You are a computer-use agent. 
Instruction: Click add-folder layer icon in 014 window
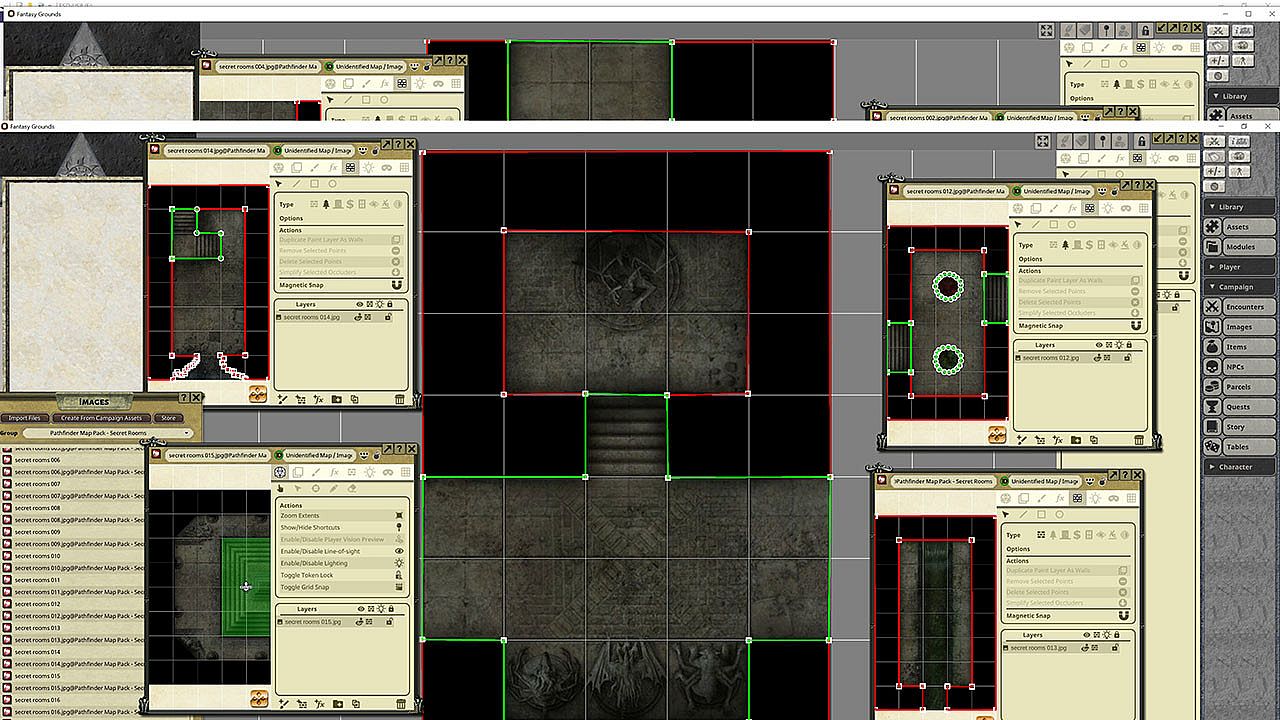pos(337,399)
